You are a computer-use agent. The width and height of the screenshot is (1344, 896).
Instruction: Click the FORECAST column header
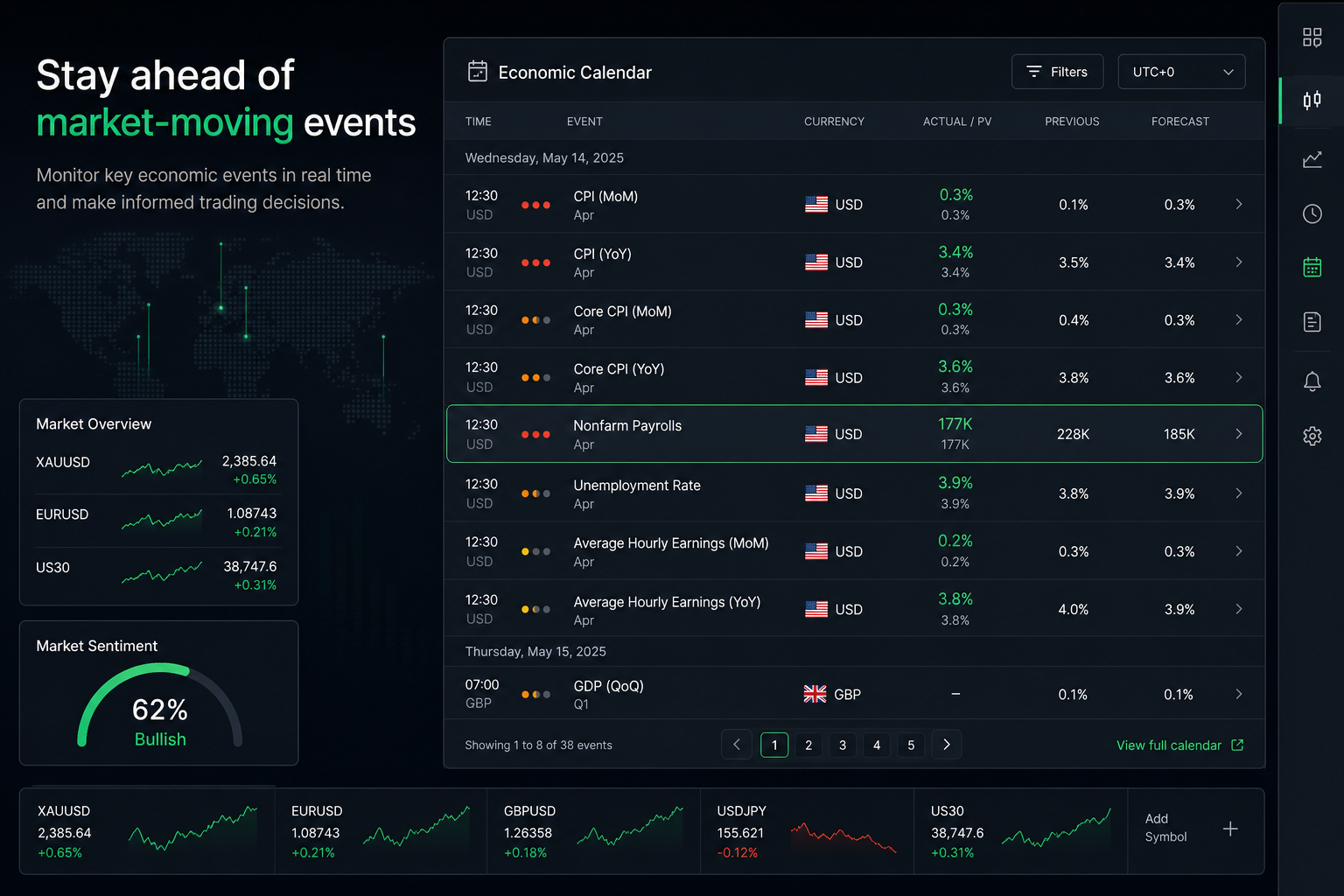1180,122
